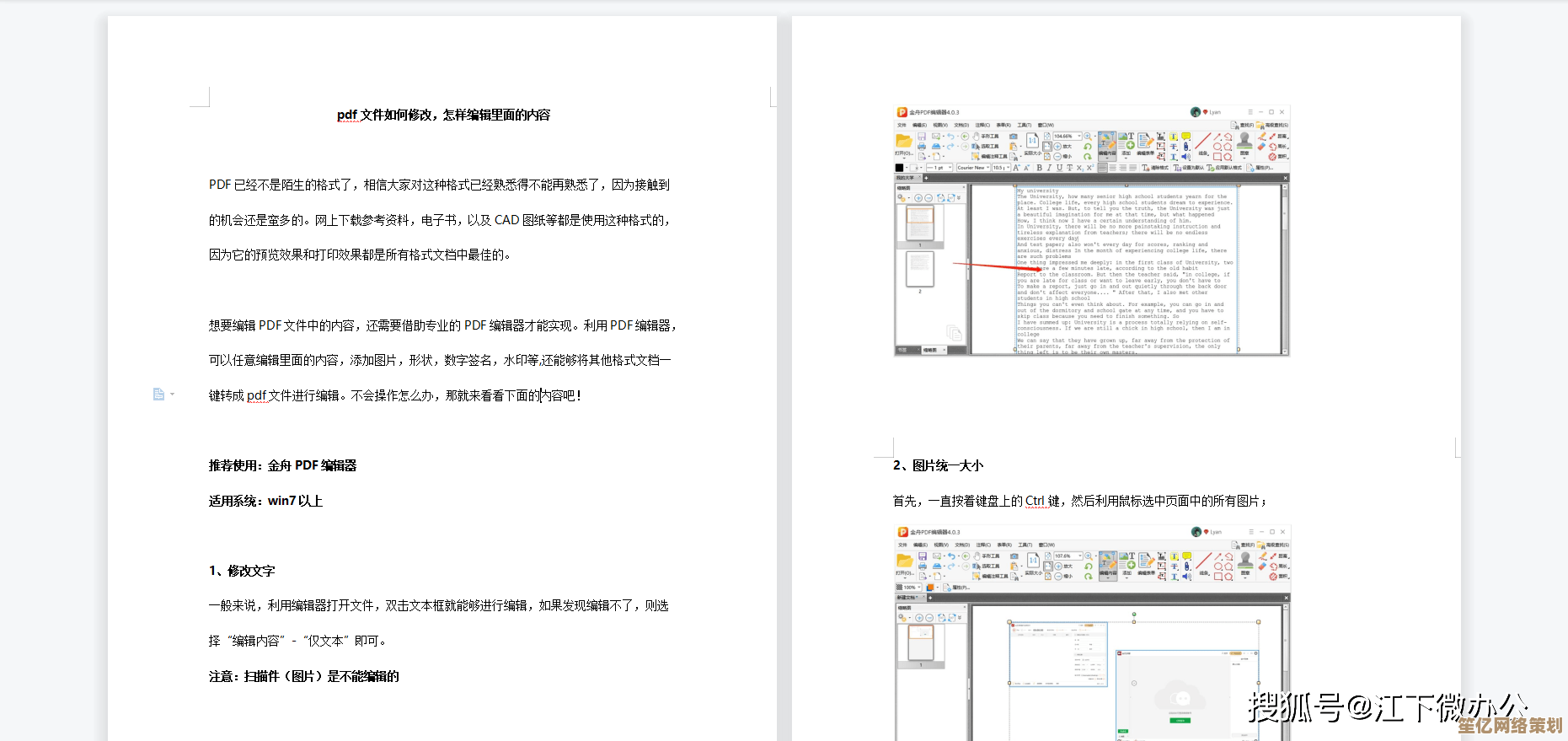Switch to the 我的大学 document tab
Screen dimensions: 1568x741
point(906,178)
